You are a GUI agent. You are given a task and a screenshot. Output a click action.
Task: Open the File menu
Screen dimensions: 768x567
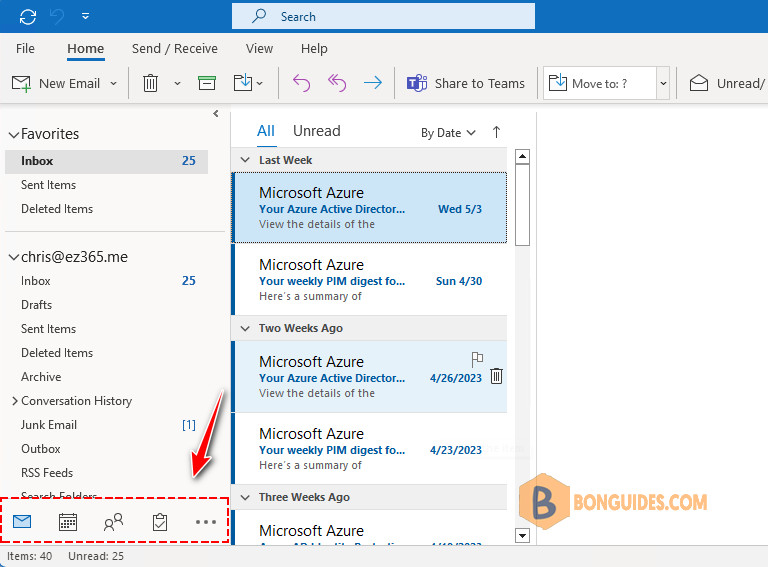pos(25,48)
